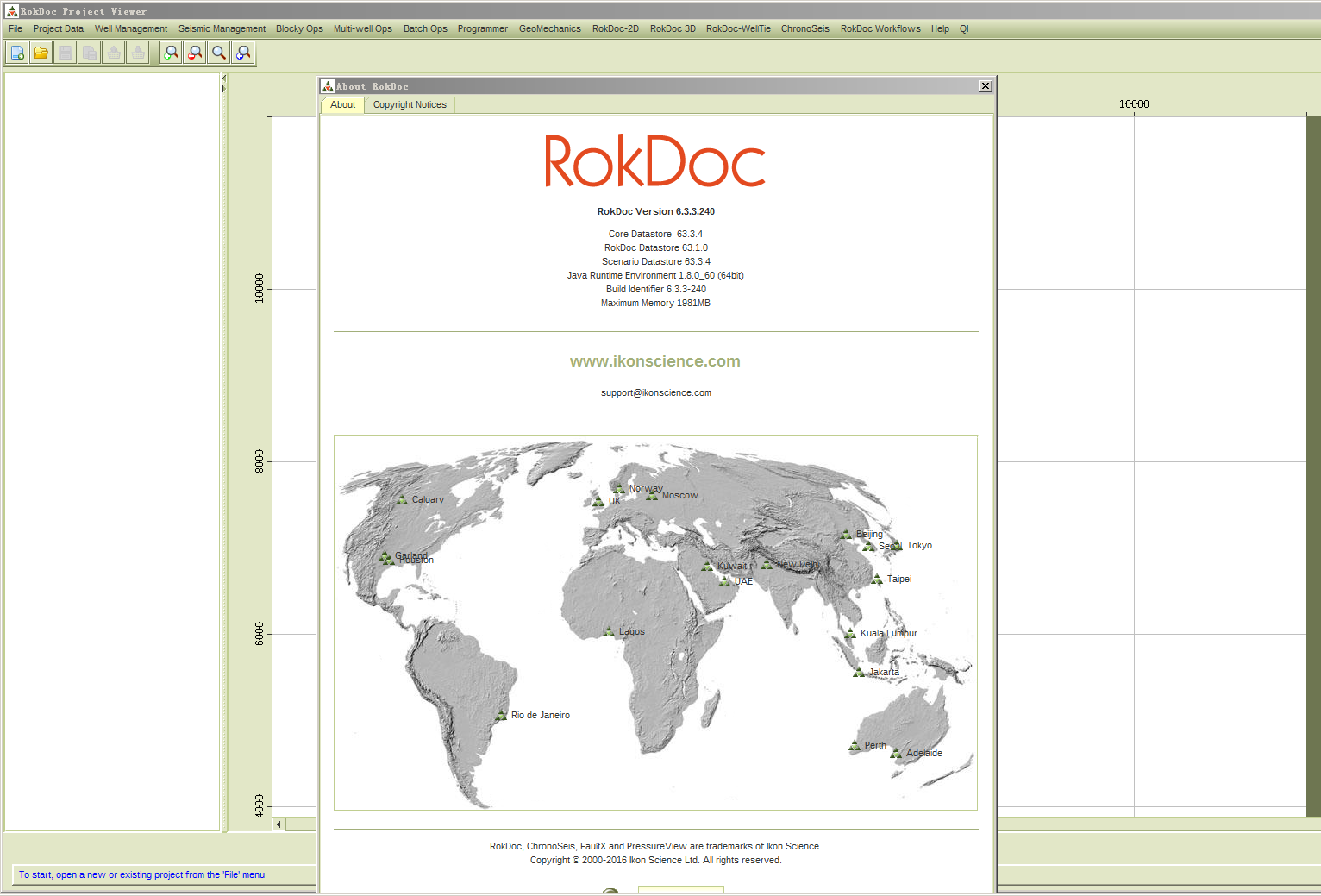1321x896 pixels.
Task: Click the Maximum Memory 1981MB line
Action: 656,303
